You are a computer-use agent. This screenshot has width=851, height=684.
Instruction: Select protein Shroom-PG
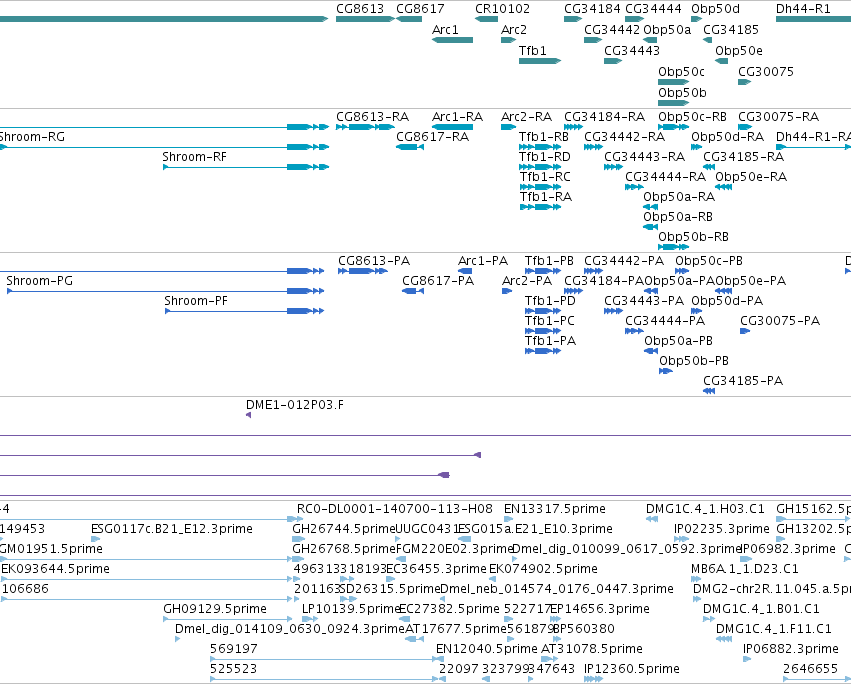click(165, 291)
